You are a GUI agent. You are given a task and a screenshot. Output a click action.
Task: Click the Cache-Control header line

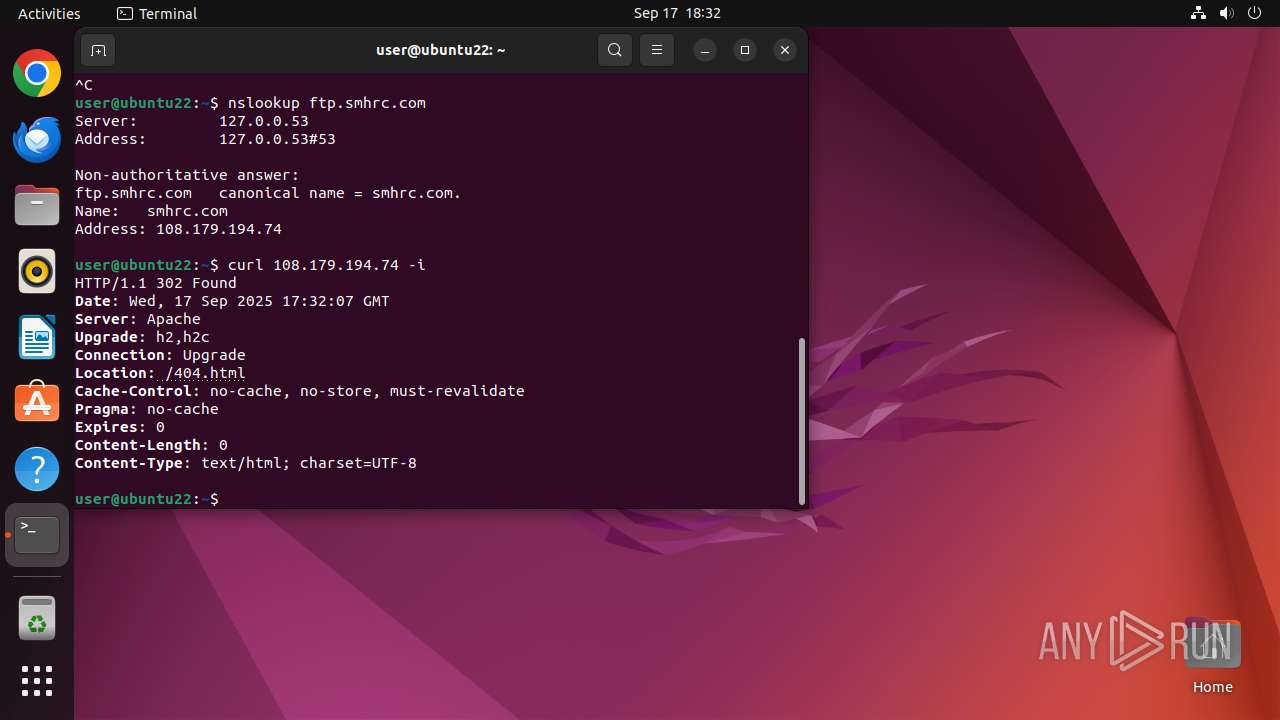(x=300, y=391)
